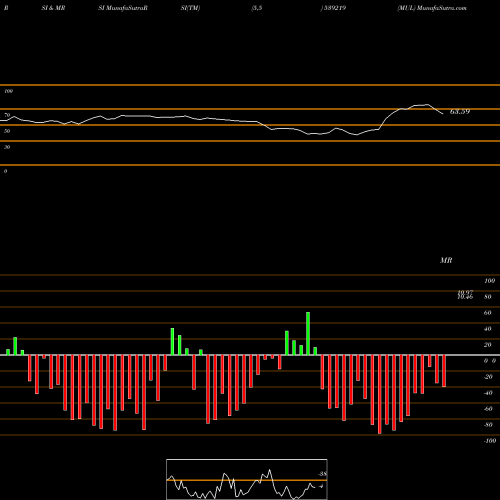Click the RSI axis label 50
Viewport: 500px width, 500px height.
7,131
